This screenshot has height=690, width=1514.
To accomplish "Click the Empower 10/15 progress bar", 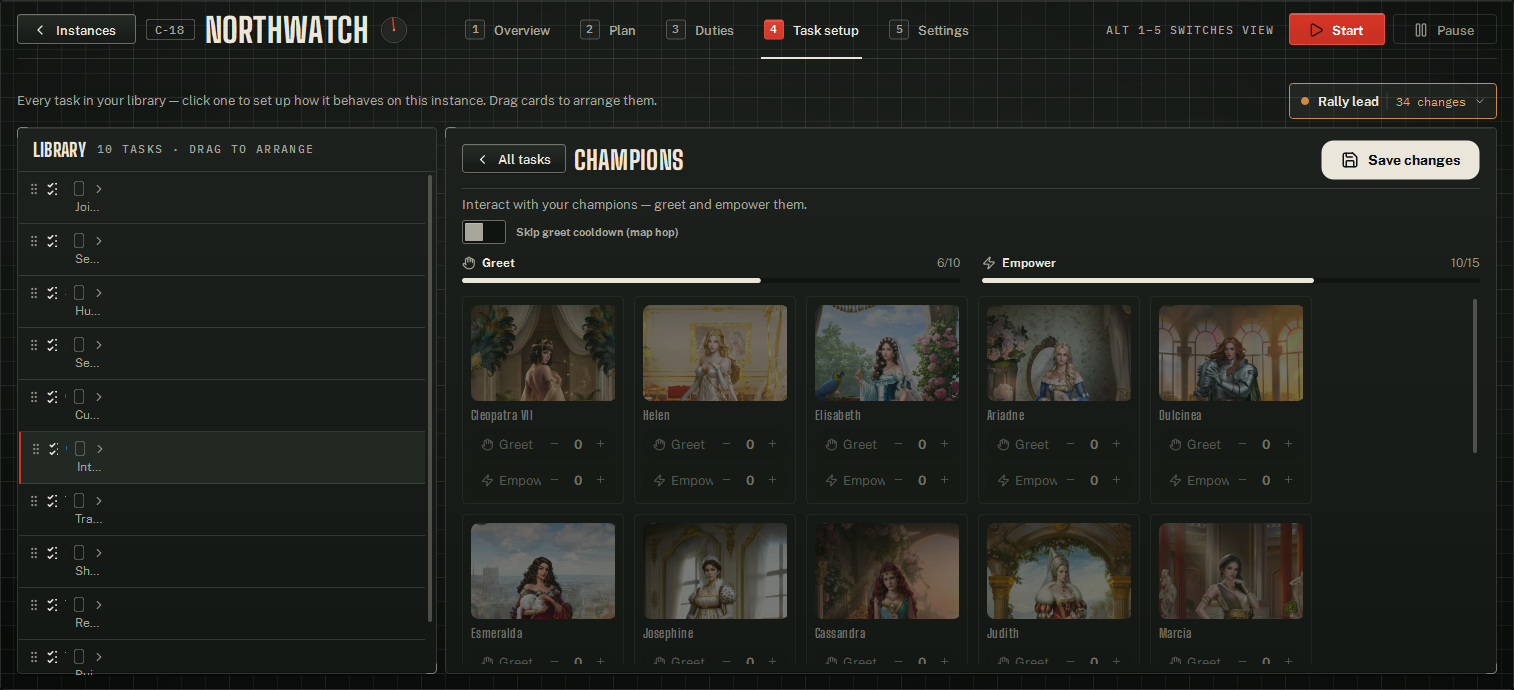I will 1231,280.
